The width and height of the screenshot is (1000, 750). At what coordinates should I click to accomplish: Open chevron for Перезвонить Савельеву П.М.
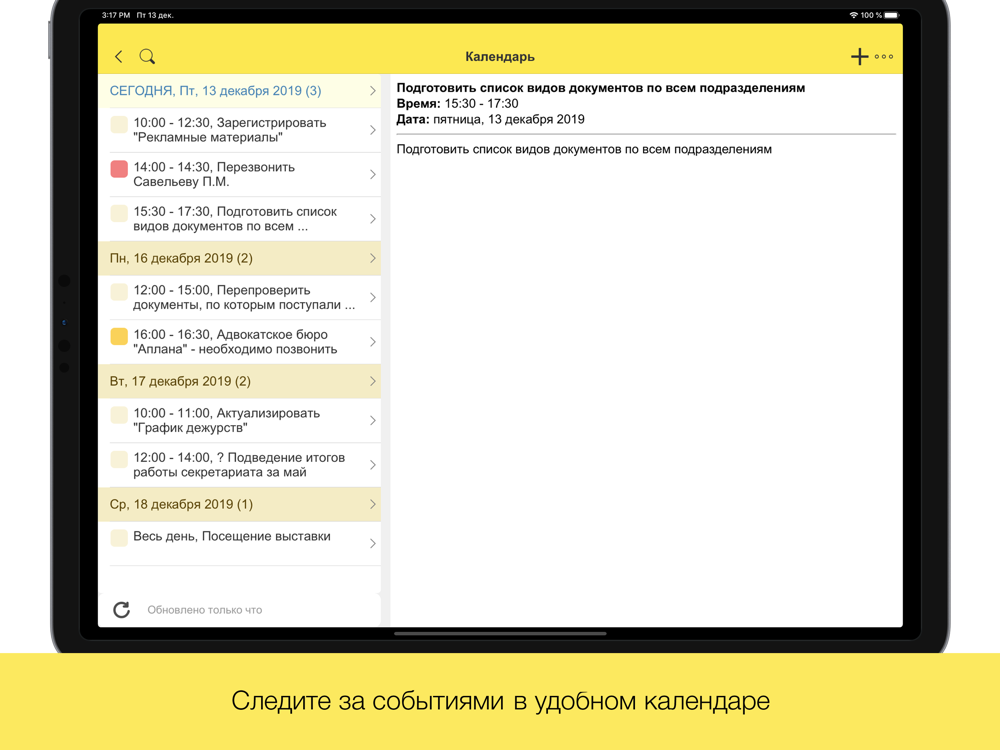[372, 174]
